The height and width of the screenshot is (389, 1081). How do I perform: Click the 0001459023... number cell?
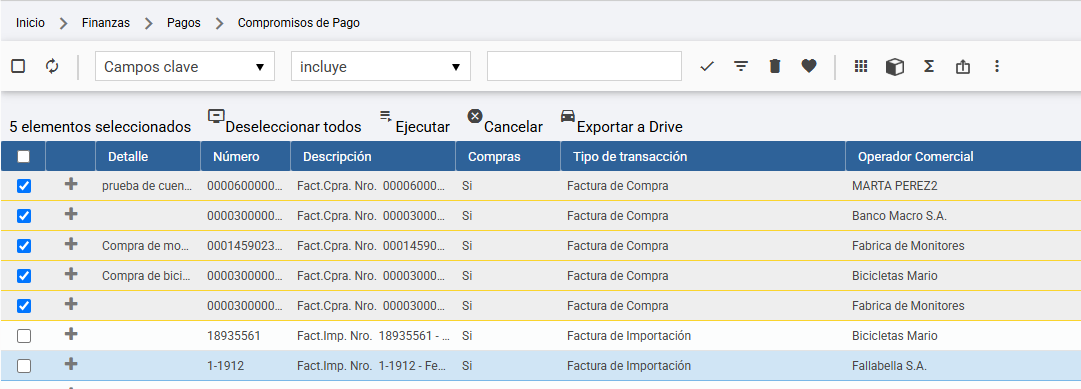pos(245,246)
